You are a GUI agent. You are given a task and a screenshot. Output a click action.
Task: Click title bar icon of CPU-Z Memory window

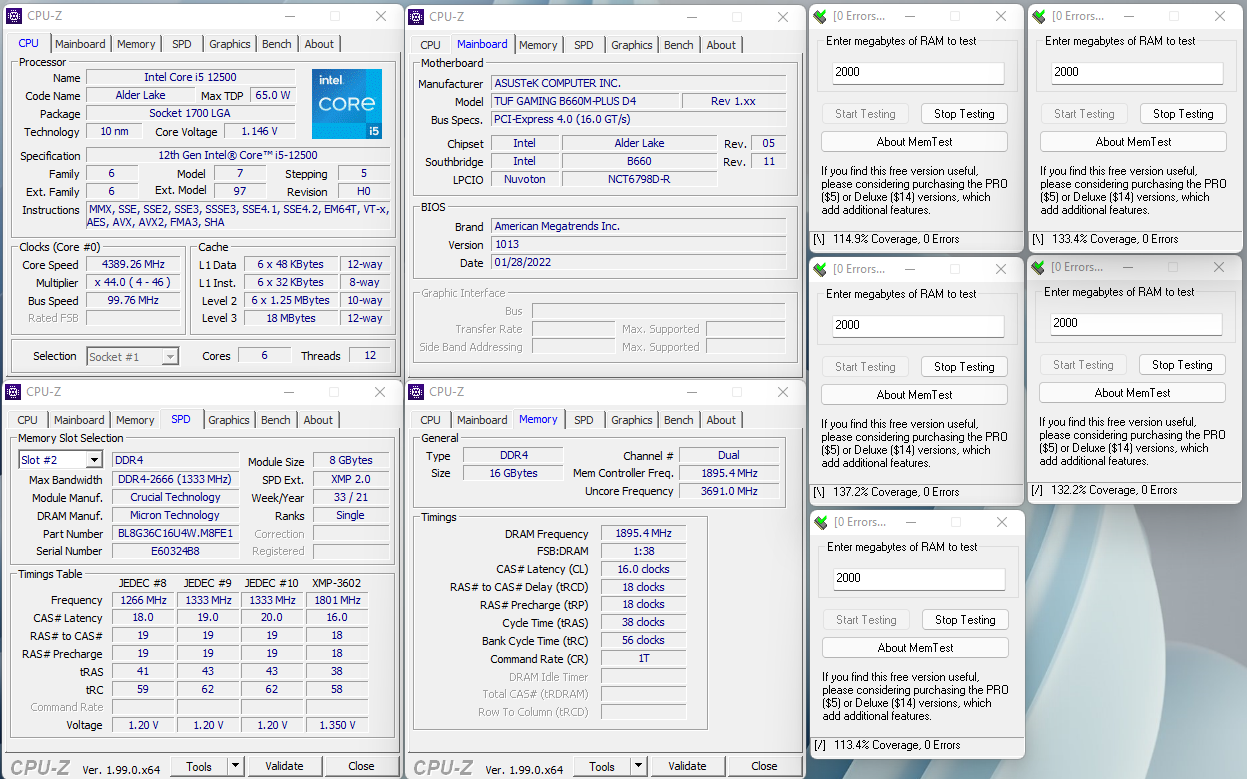coord(417,392)
